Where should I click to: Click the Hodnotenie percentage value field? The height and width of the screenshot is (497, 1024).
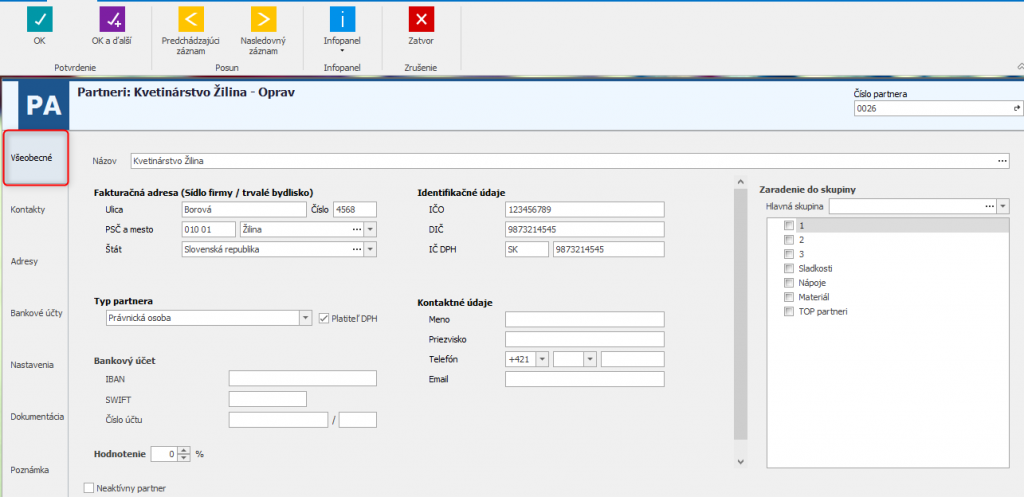point(165,453)
